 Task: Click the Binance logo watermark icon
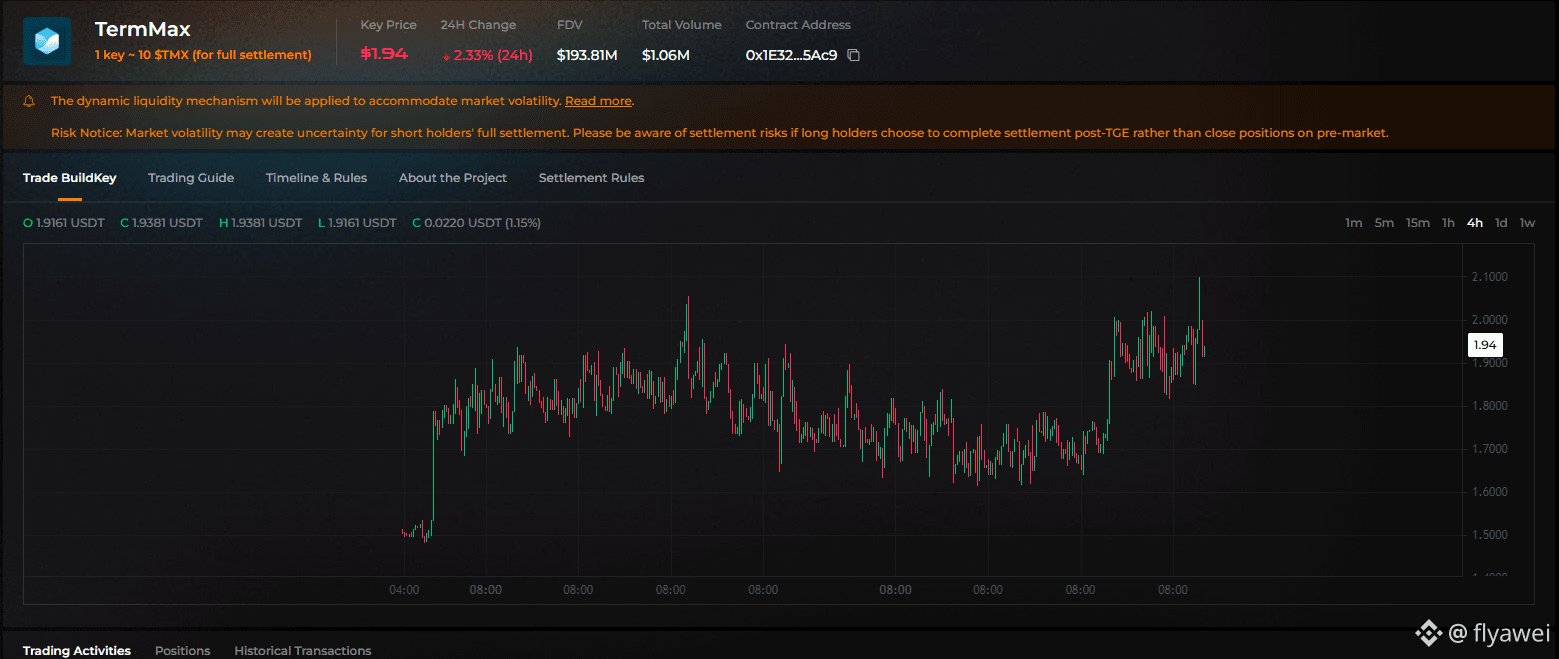pos(1427,632)
